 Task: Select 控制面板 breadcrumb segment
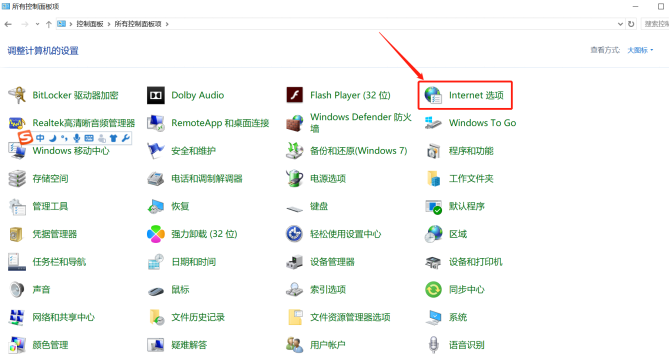90,24
